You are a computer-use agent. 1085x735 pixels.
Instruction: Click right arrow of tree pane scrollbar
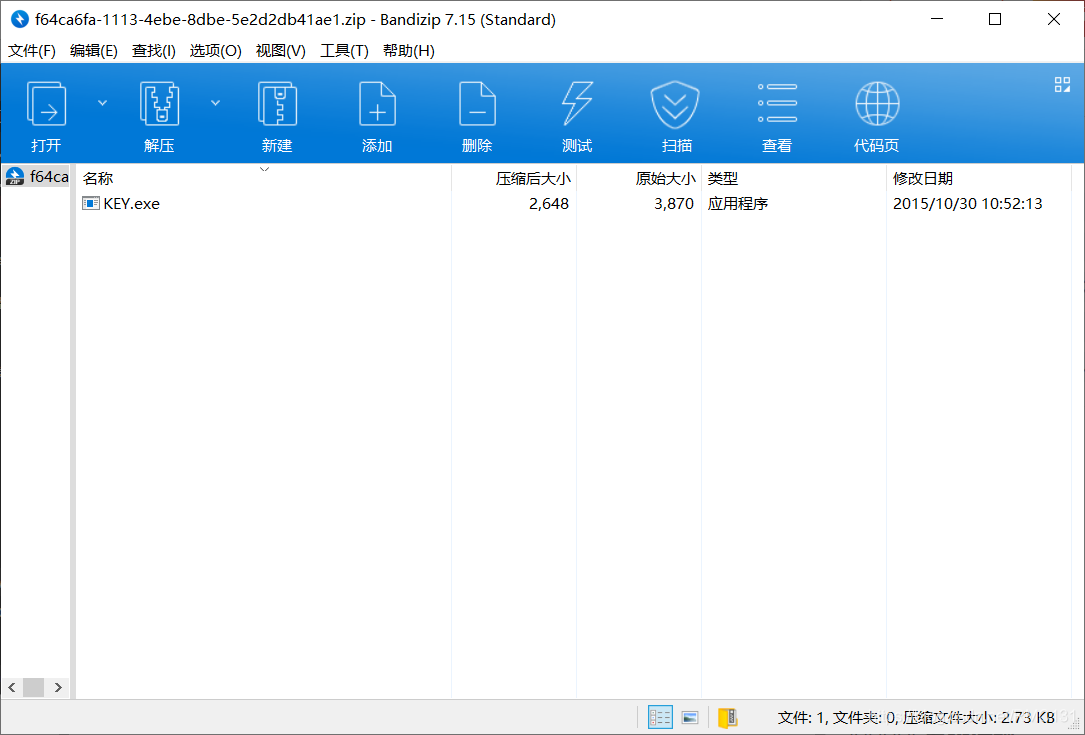[x=58, y=687]
